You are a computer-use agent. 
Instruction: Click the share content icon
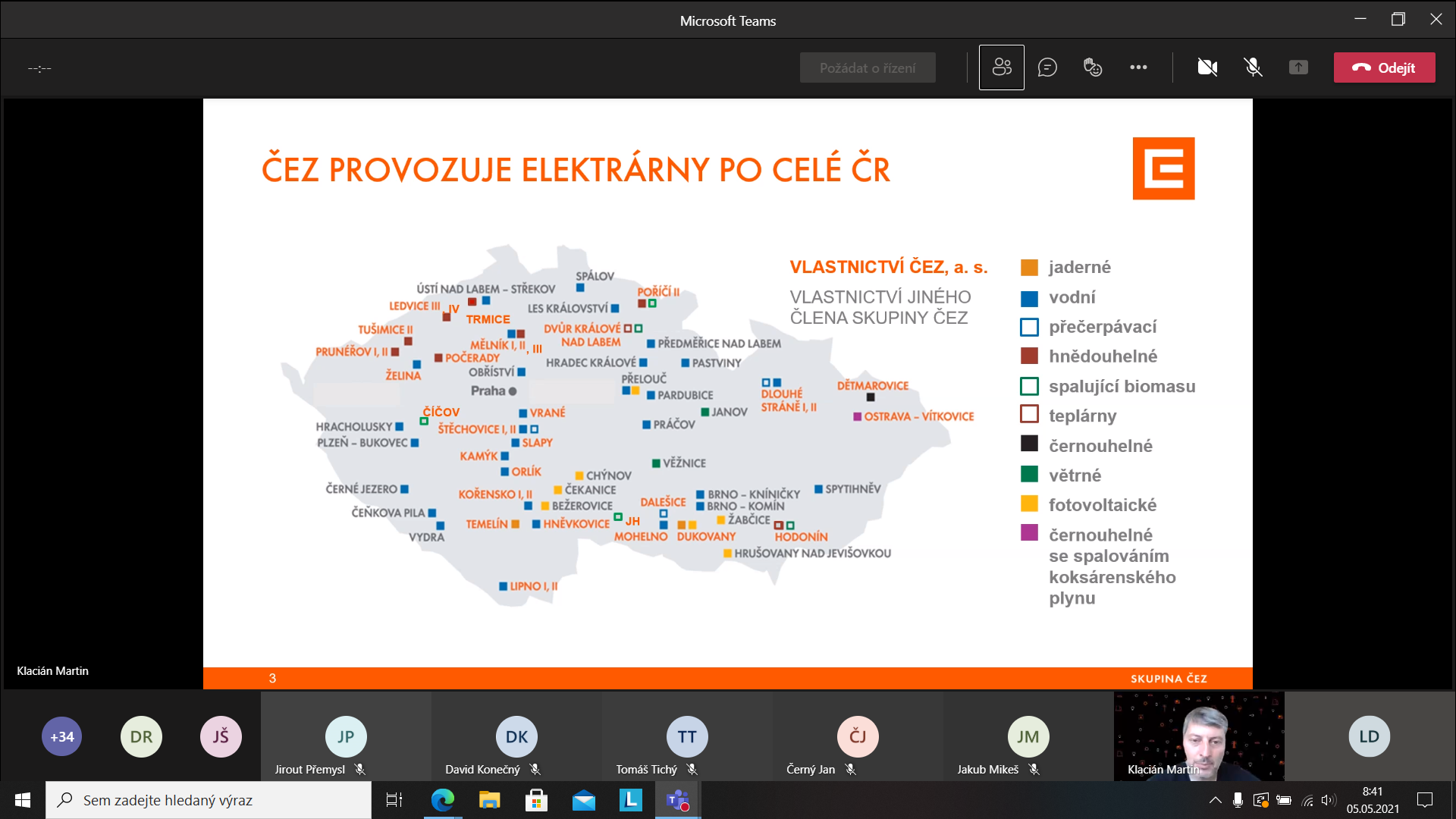pos(1298,67)
